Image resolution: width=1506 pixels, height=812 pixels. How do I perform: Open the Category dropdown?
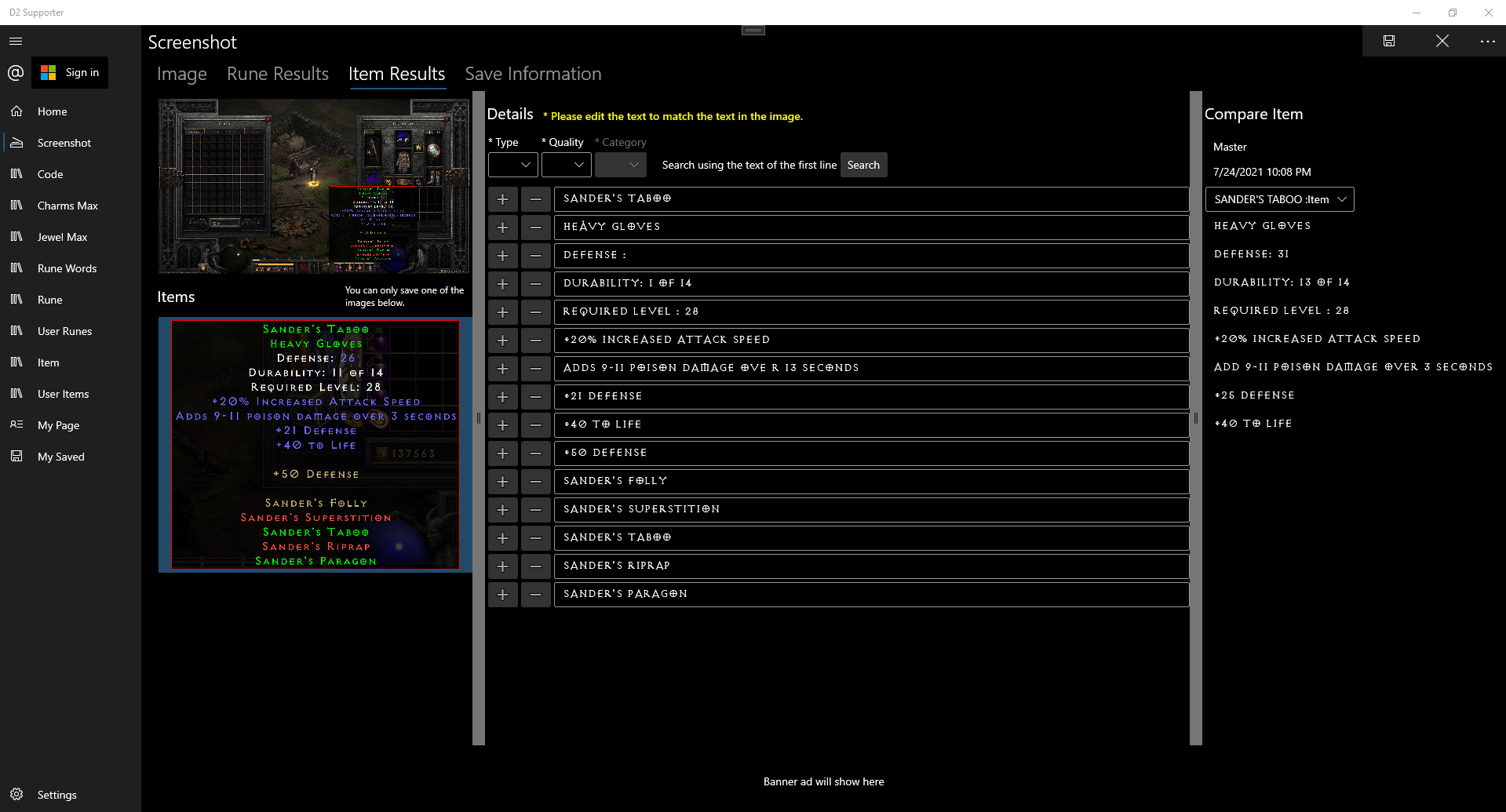620,165
